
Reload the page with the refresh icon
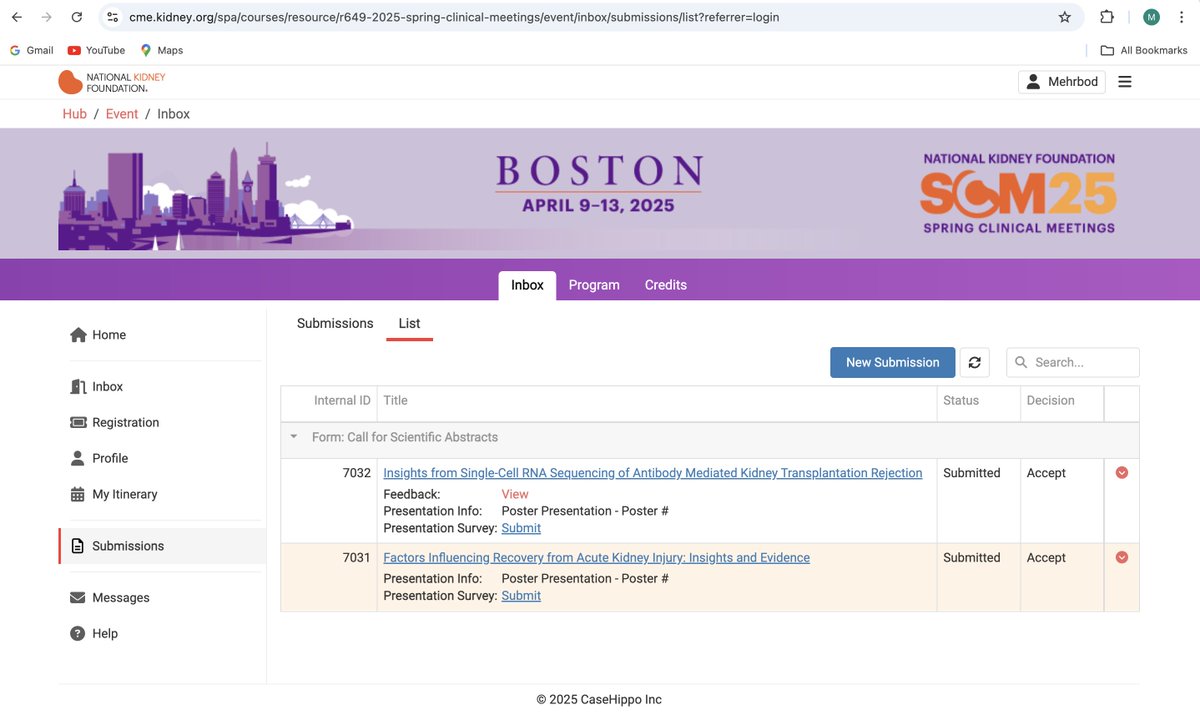[x=77, y=17]
